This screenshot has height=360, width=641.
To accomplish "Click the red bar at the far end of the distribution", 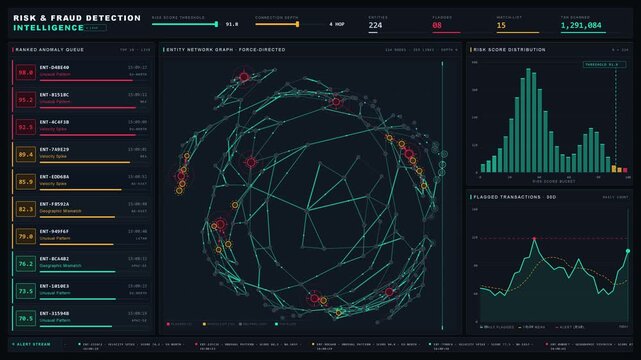I will pyautogui.click(x=625, y=170).
